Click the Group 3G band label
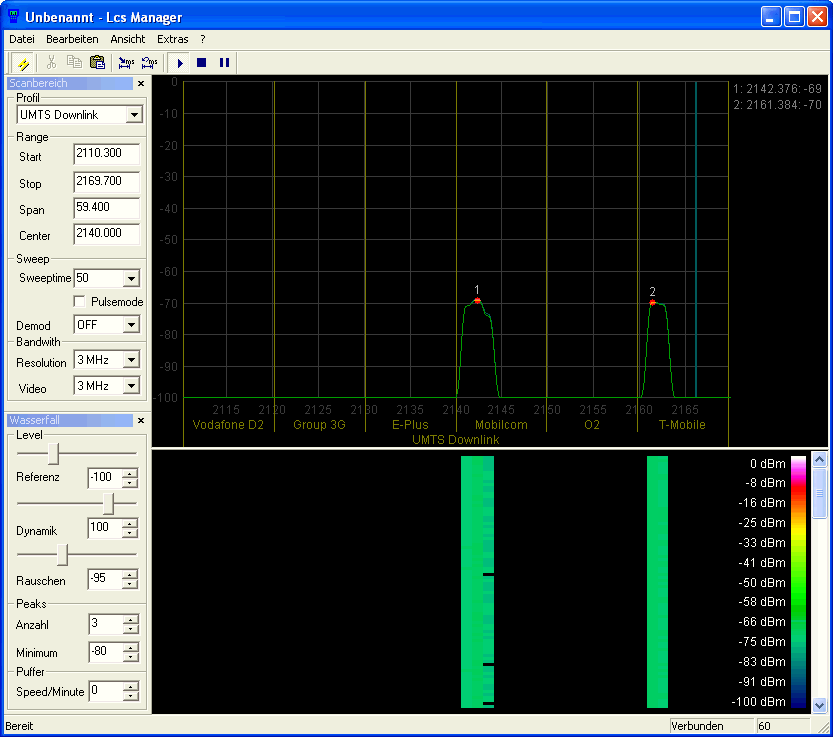This screenshot has height=737, width=833. (319, 425)
